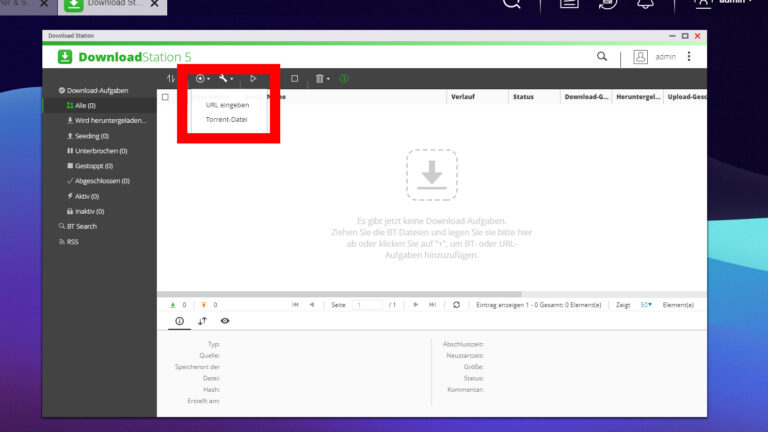Switch to the eye preview details tab
This screenshot has height=432, width=768.
click(x=225, y=321)
